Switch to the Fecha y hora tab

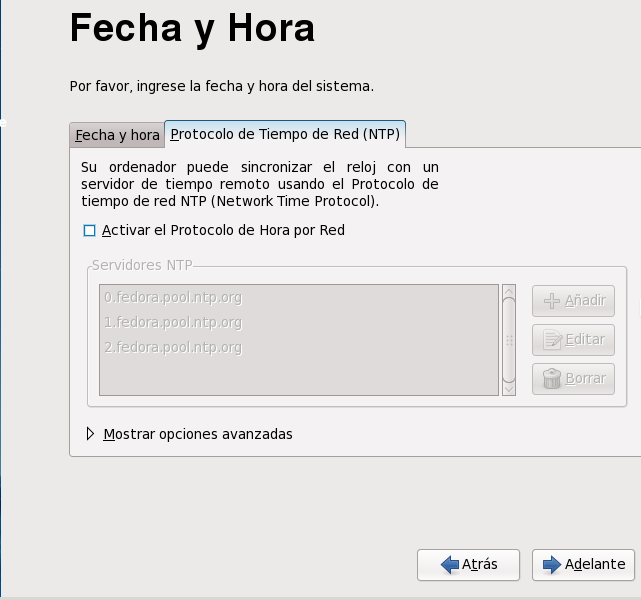(117, 135)
